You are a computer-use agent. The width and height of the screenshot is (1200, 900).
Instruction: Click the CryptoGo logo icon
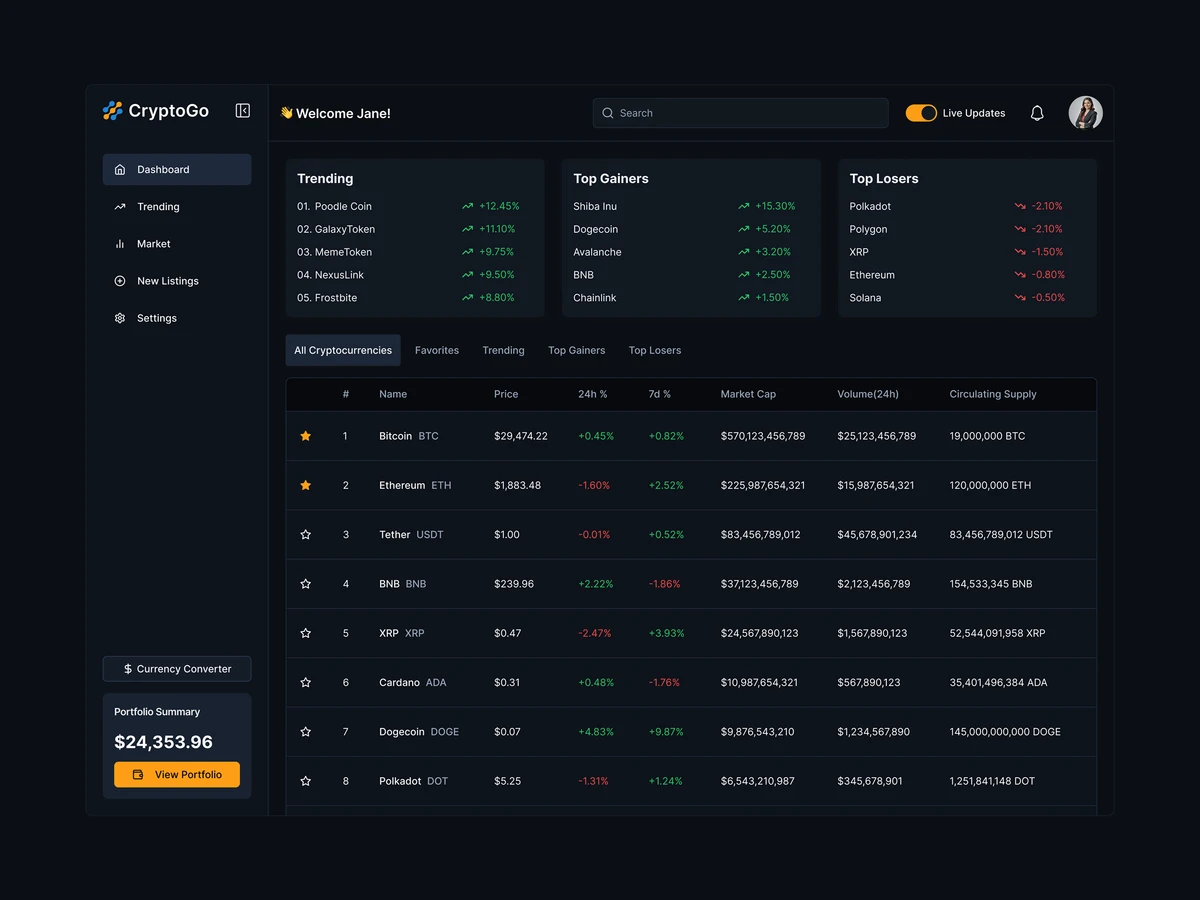pos(112,111)
